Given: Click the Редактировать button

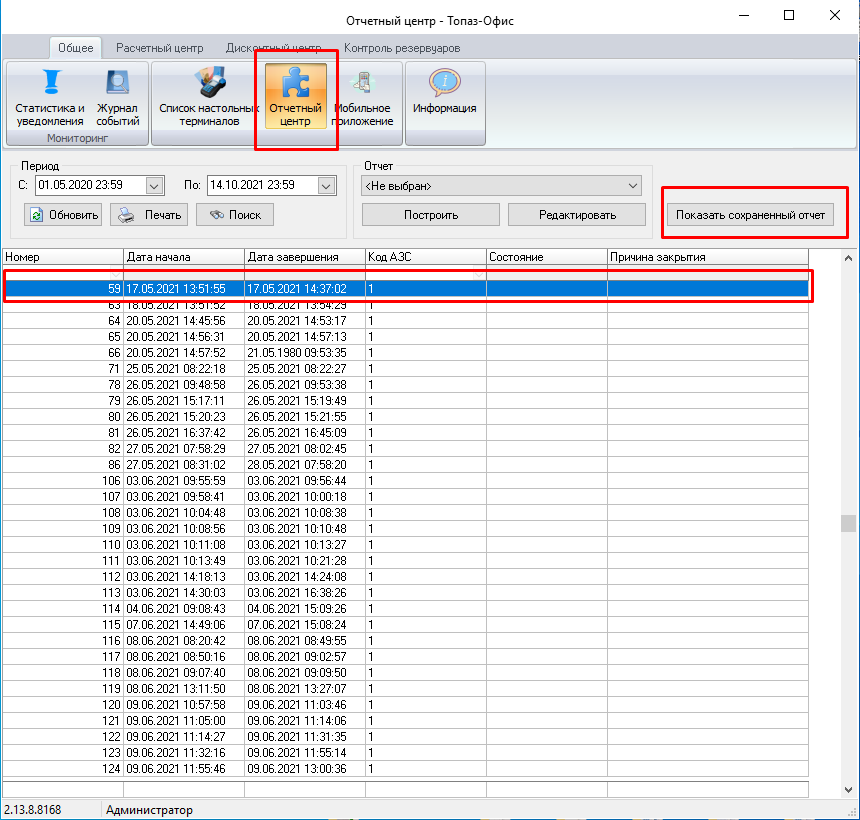Looking at the screenshot, I should [577, 214].
